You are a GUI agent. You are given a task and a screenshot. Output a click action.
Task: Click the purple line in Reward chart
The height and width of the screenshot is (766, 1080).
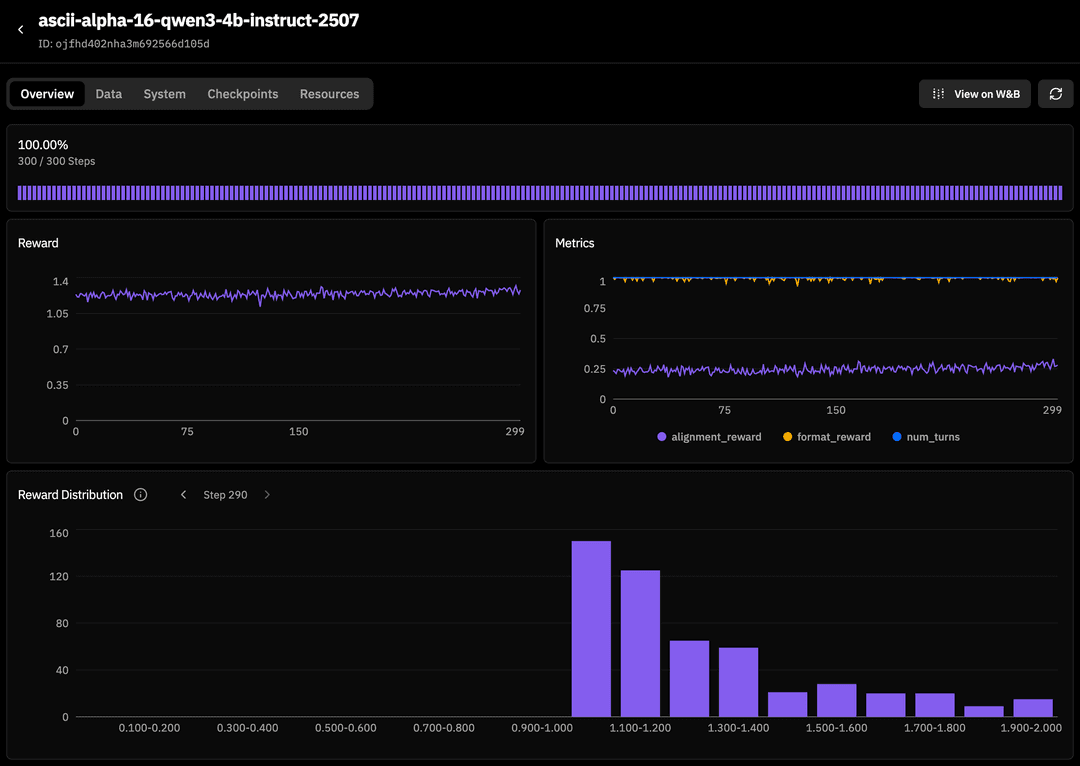(300, 294)
